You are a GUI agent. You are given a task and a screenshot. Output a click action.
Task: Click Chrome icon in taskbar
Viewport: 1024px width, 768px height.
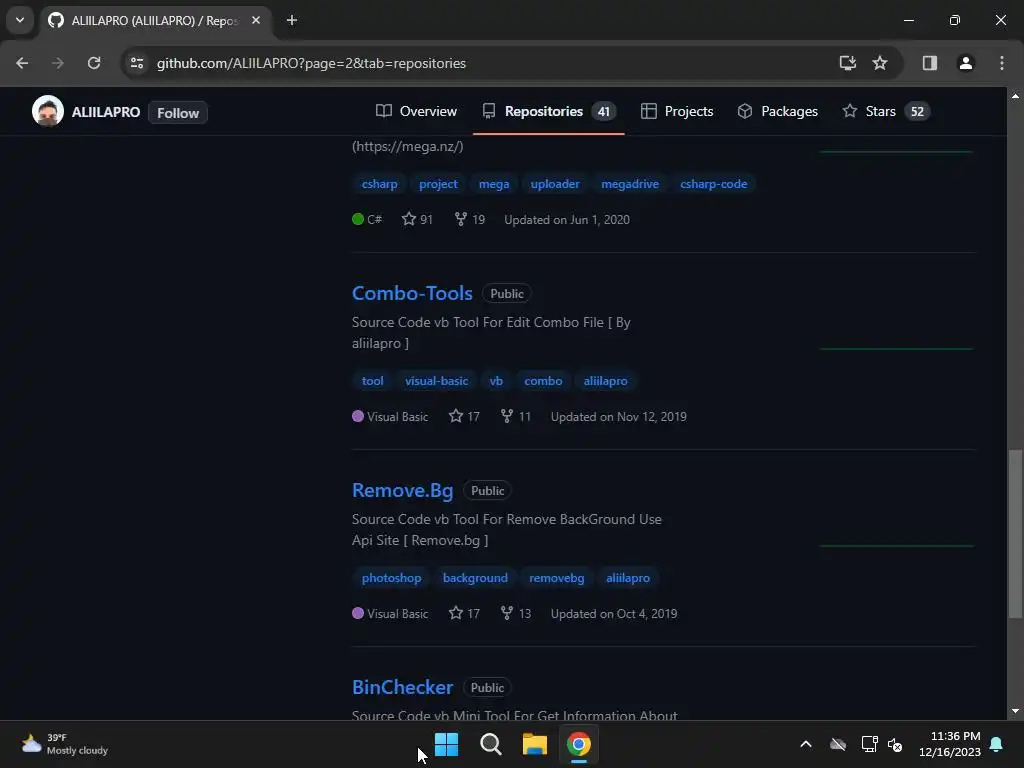[x=579, y=744]
